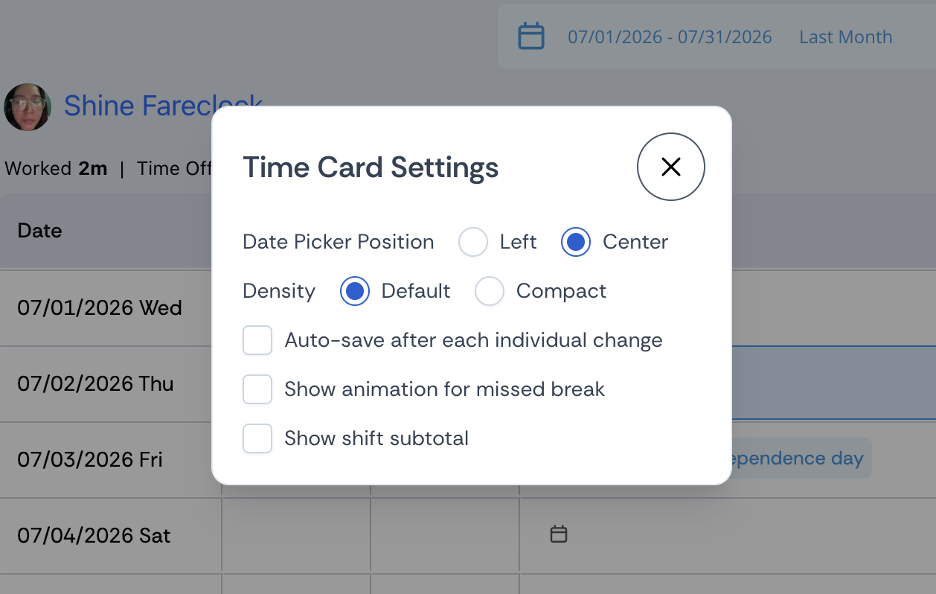Enable auto-save after each individual change

pyautogui.click(x=257, y=340)
